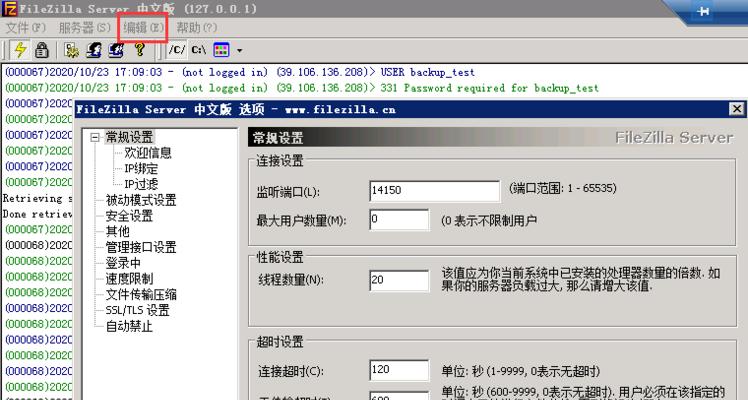Open the 文件(F) menu
This screenshot has width=748, height=400.
tap(26, 28)
